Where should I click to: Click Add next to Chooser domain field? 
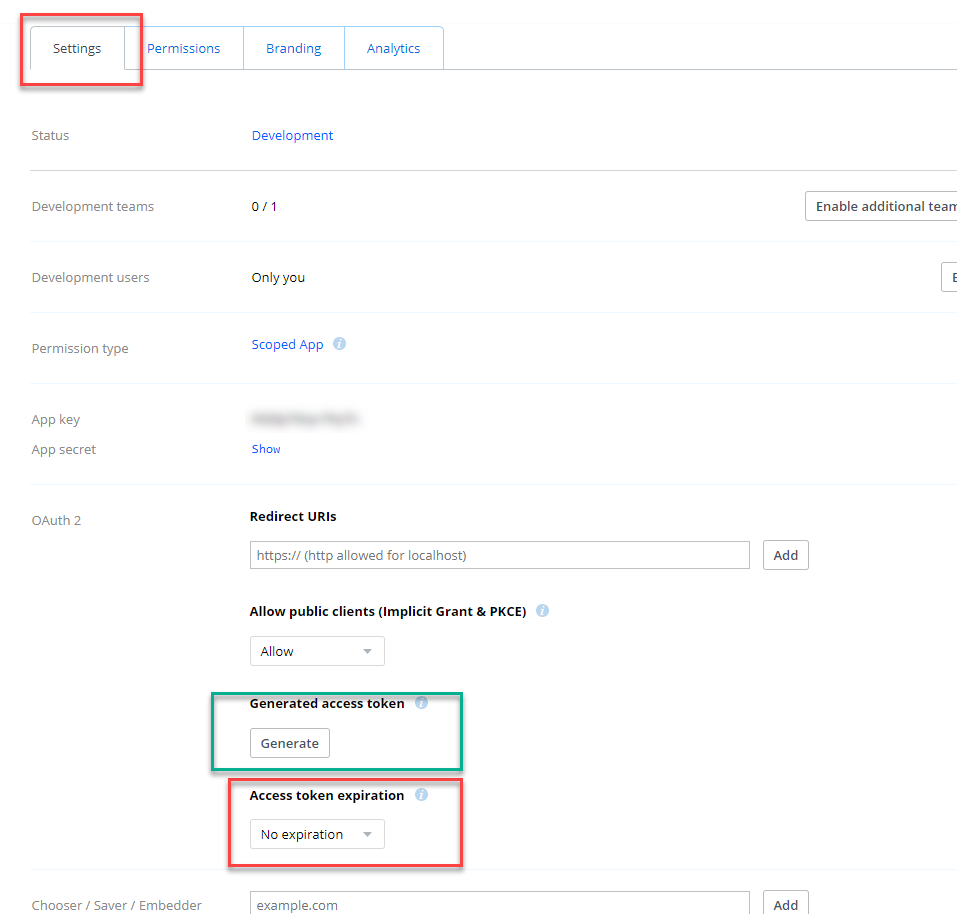tap(785, 904)
